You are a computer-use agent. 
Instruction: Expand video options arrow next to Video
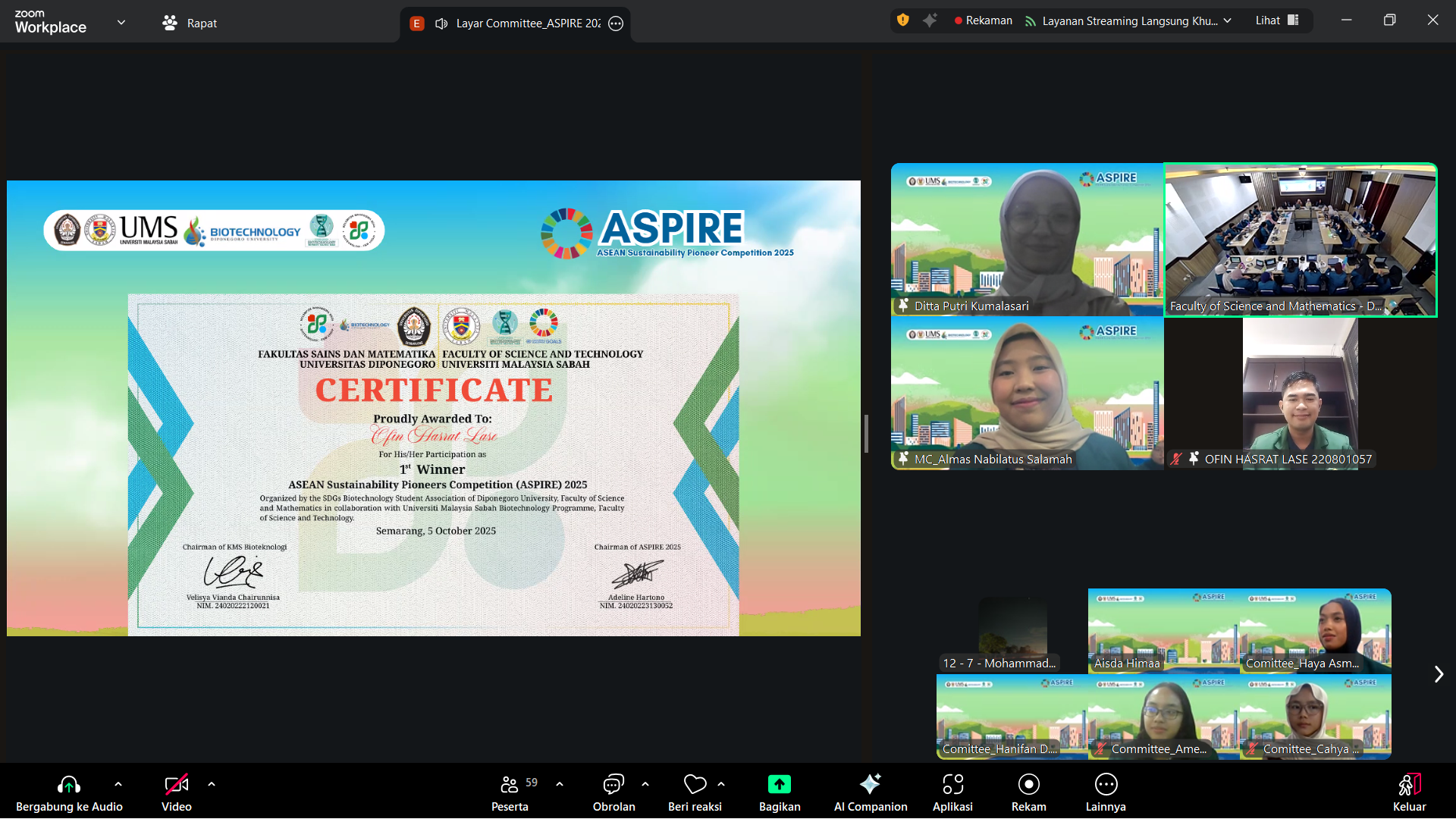(212, 784)
